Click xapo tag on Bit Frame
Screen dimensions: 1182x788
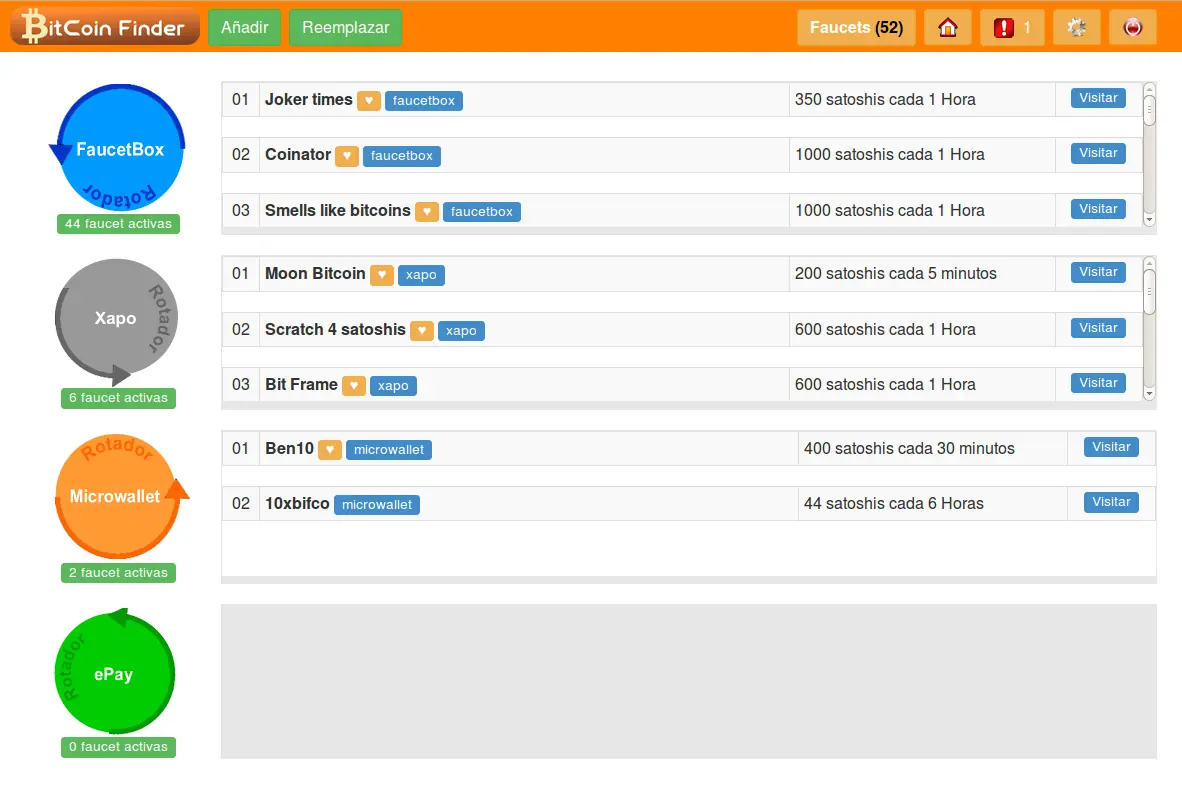click(393, 386)
